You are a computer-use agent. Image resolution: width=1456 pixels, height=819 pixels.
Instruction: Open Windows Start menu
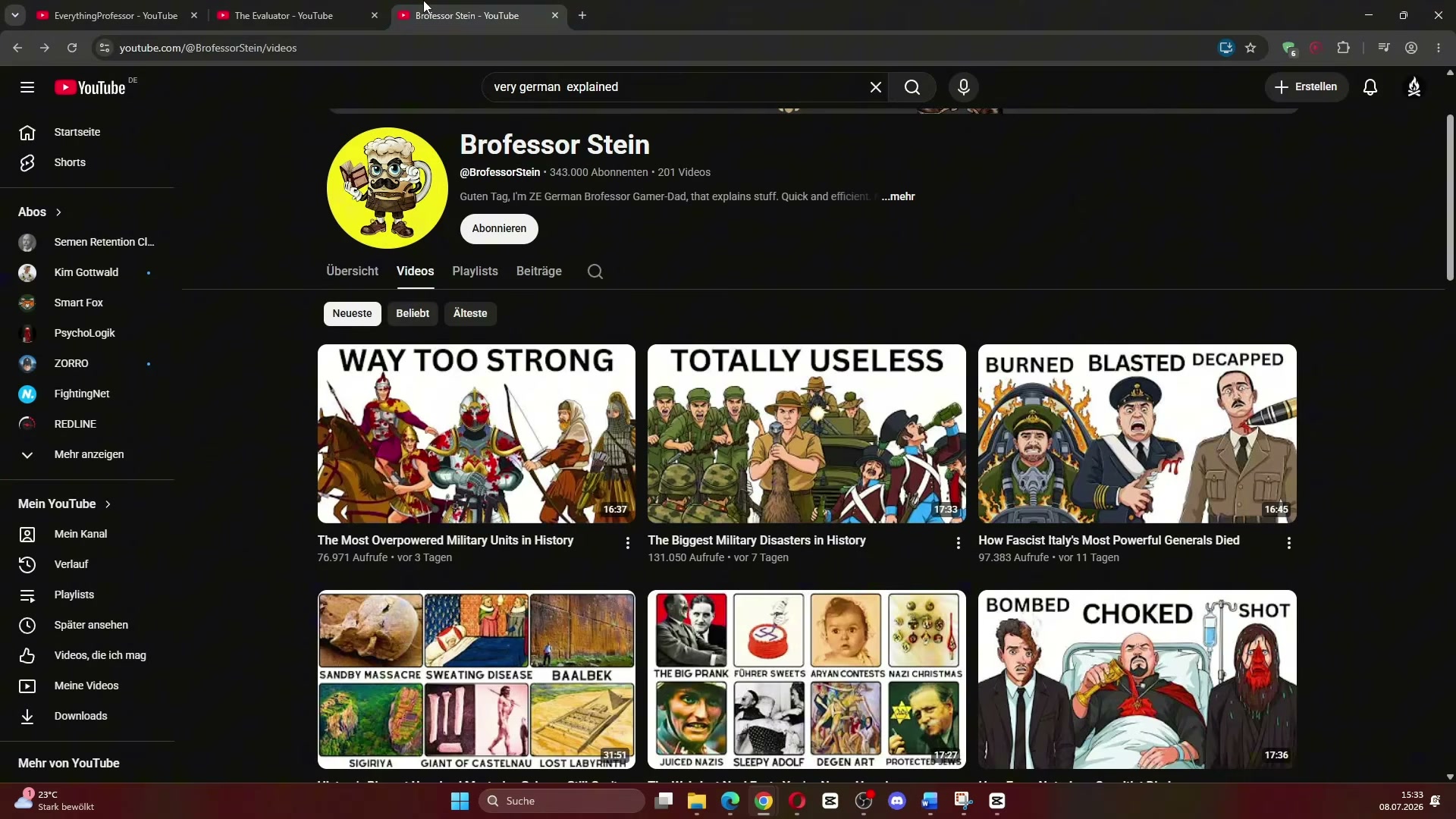460,801
